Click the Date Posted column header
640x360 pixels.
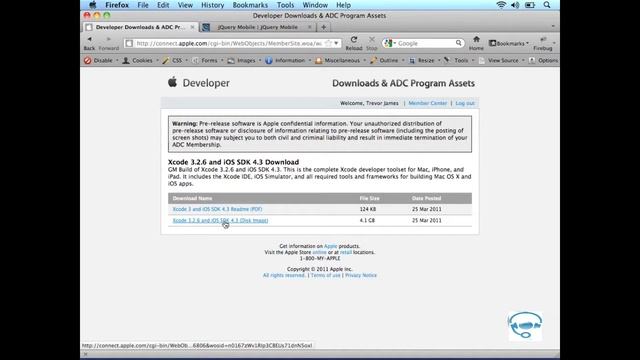click(x=427, y=198)
